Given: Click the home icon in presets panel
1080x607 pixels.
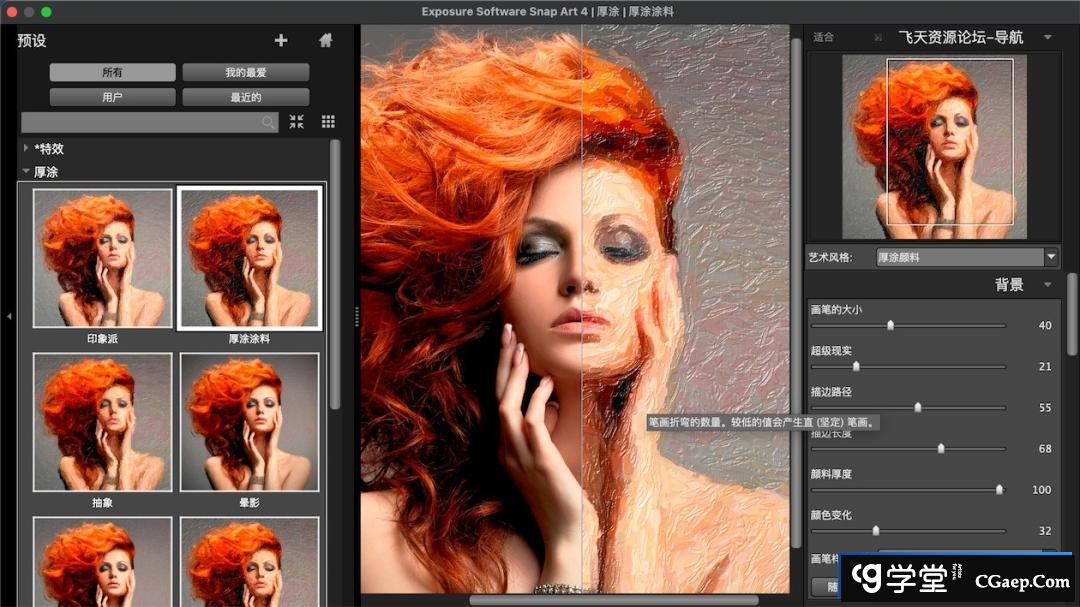Looking at the screenshot, I should (x=325, y=40).
